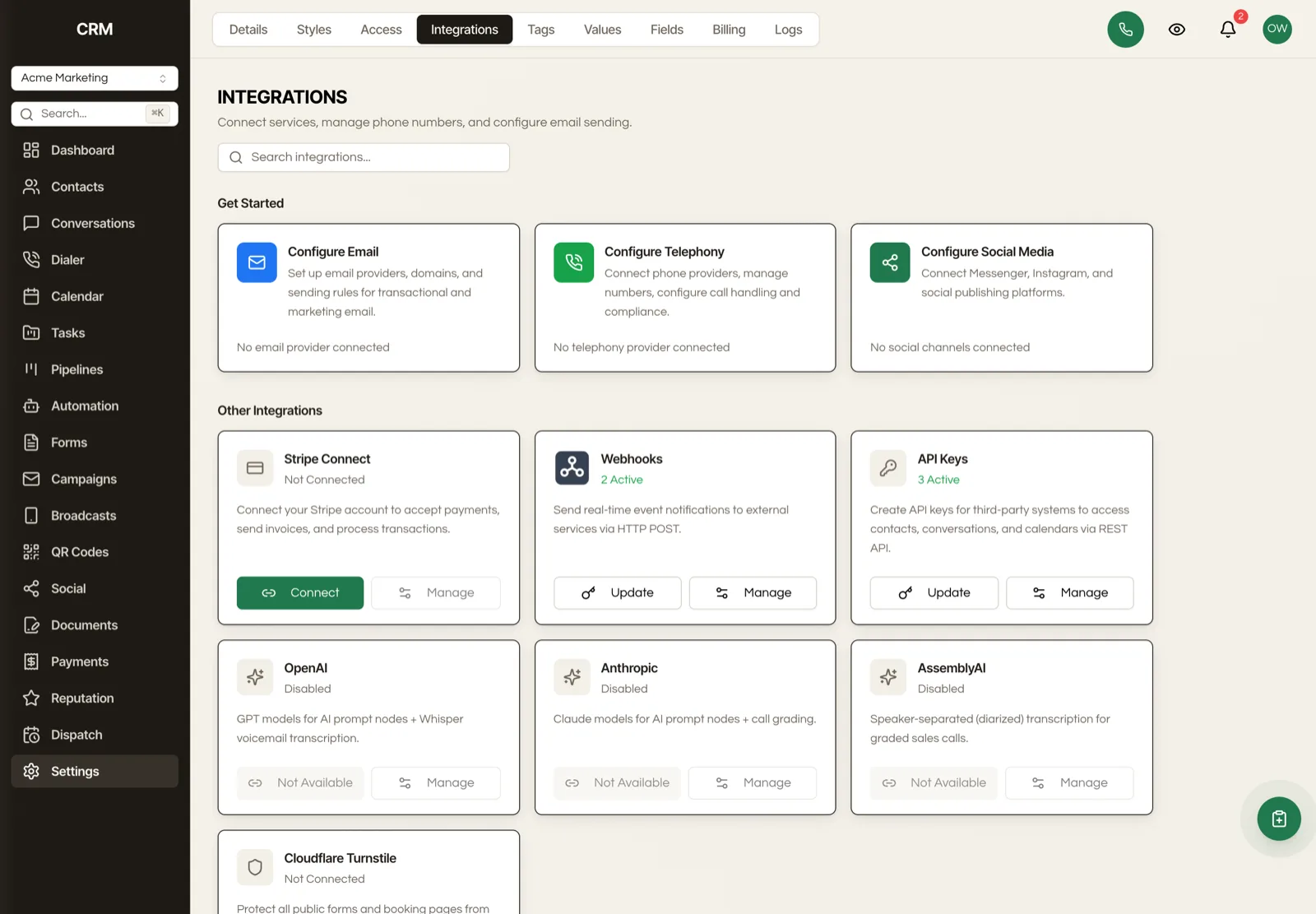Click Manage on the API Keys card
This screenshot has width=1316, height=914.
tap(1070, 593)
